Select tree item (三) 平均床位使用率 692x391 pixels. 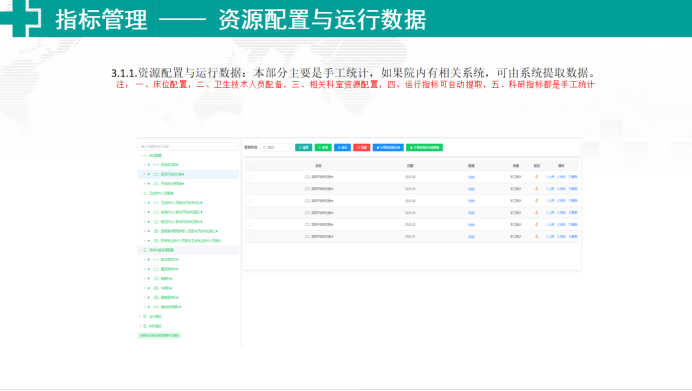(x=169, y=184)
